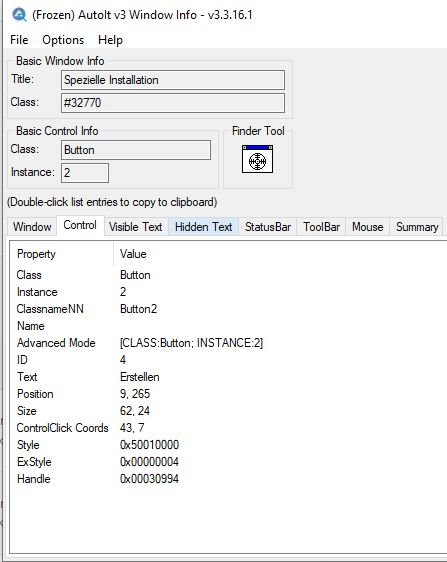The height and width of the screenshot is (562, 447).
Task: Click the Instance field showing 2
Action: (85, 173)
